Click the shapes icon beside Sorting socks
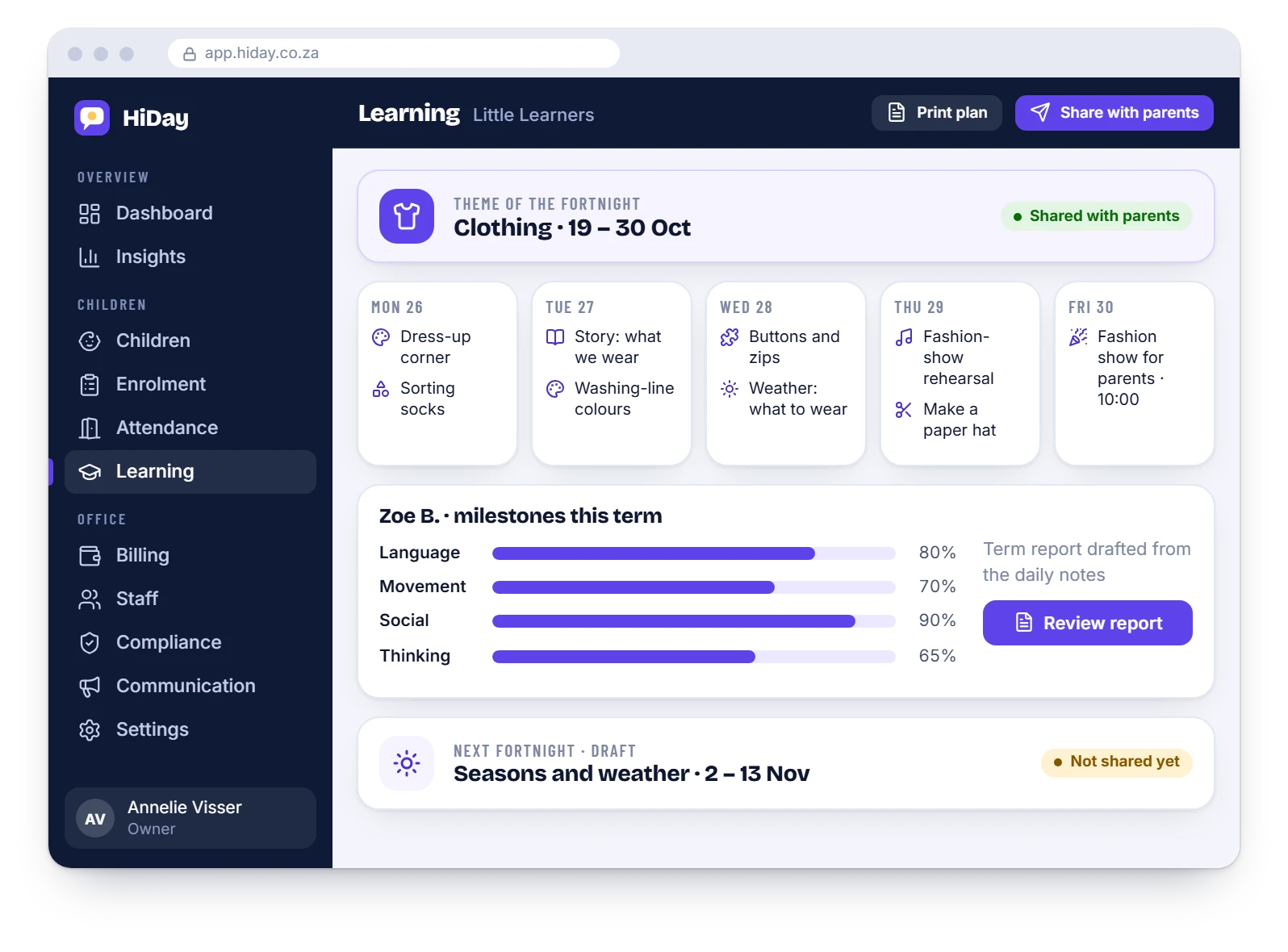The height and width of the screenshot is (952, 1288). (381, 389)
